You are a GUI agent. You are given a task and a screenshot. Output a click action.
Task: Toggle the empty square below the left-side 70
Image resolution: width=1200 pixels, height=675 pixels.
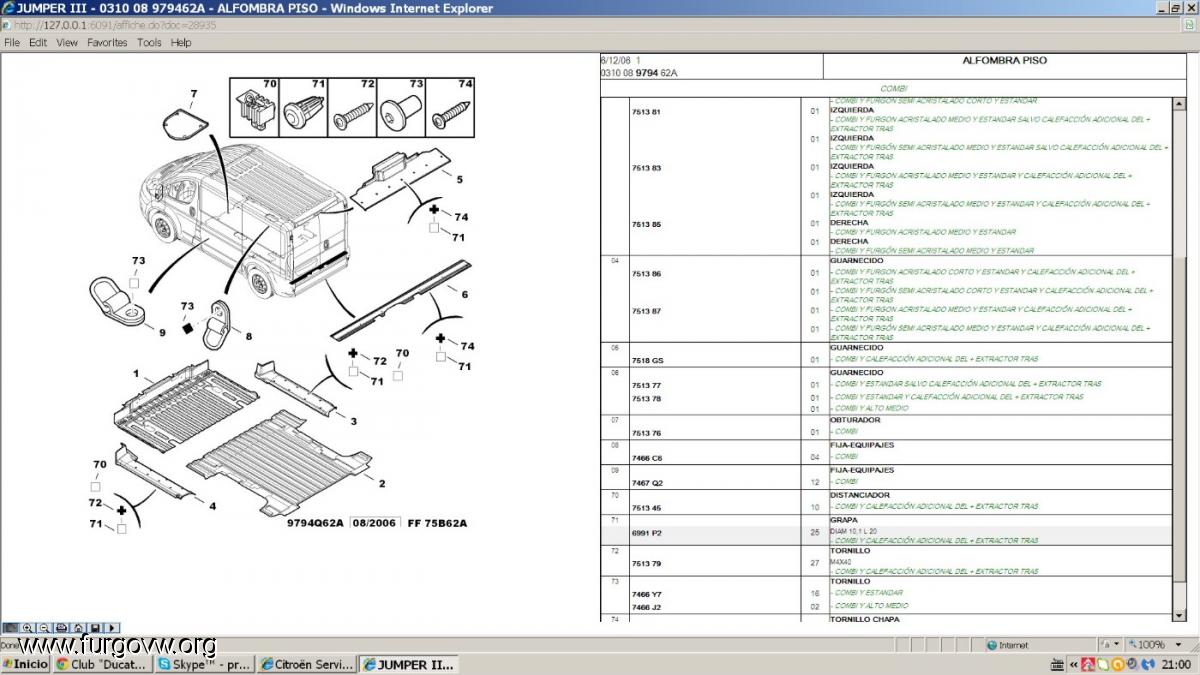(x=96, y=486)
